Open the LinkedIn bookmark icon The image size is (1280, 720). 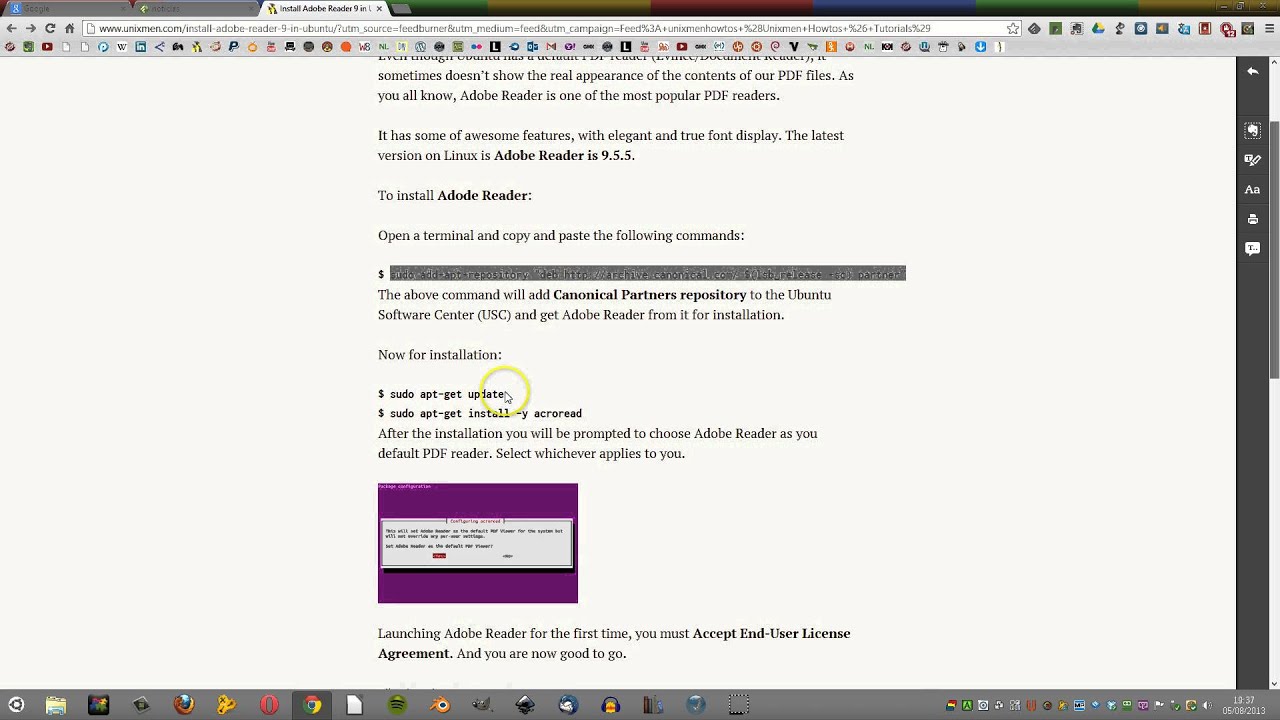pos(140,46)
